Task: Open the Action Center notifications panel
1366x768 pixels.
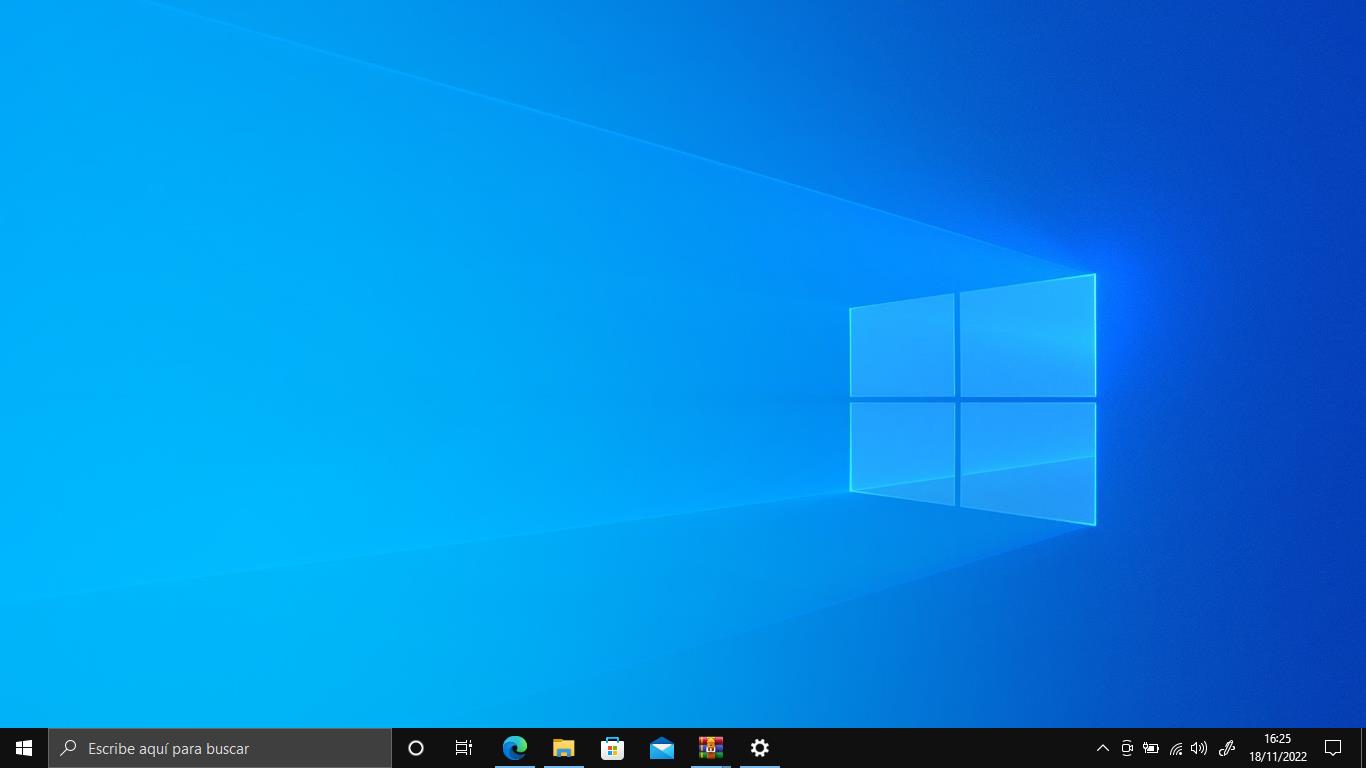Action: 1332,748
